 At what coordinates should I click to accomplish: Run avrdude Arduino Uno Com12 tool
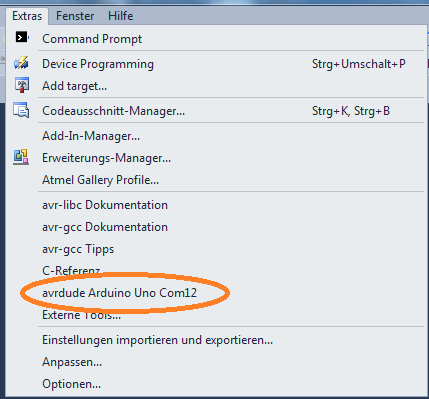tap(119, 293)
